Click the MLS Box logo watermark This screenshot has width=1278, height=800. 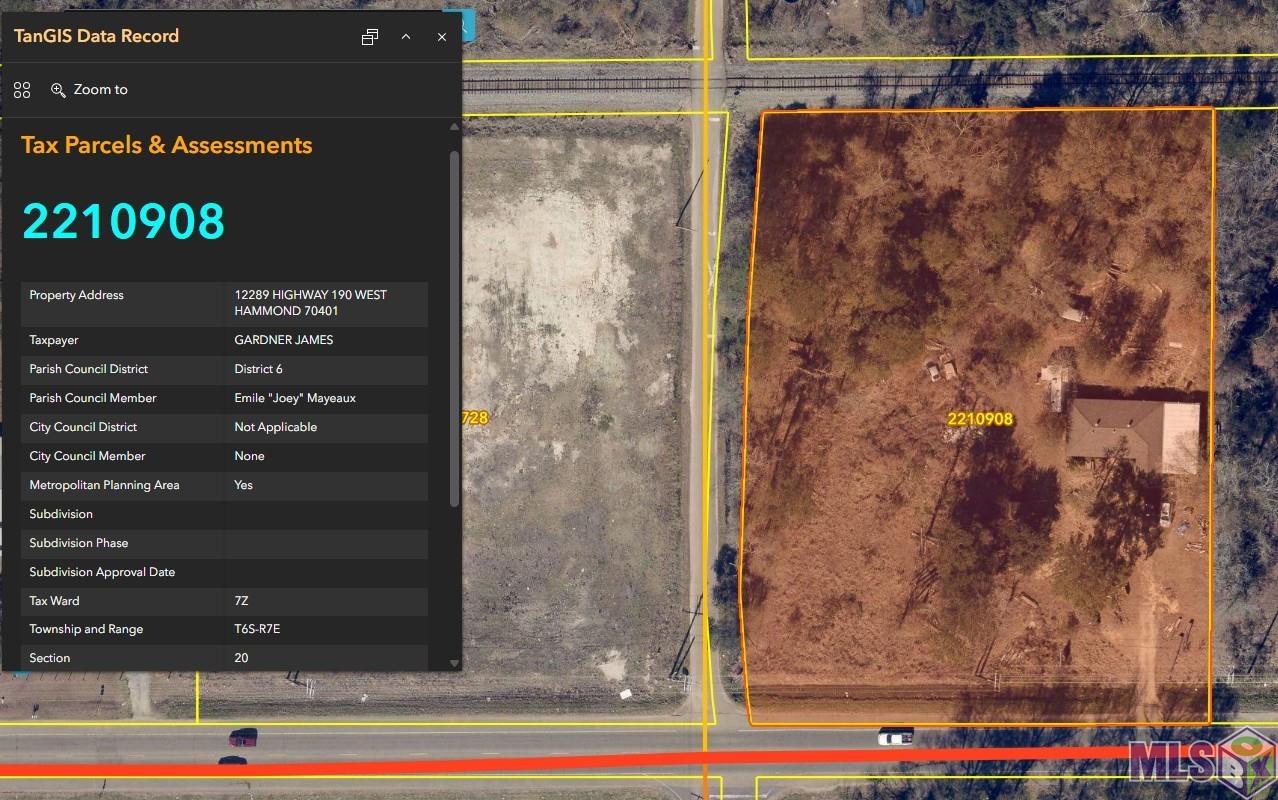coord(1200,760)
